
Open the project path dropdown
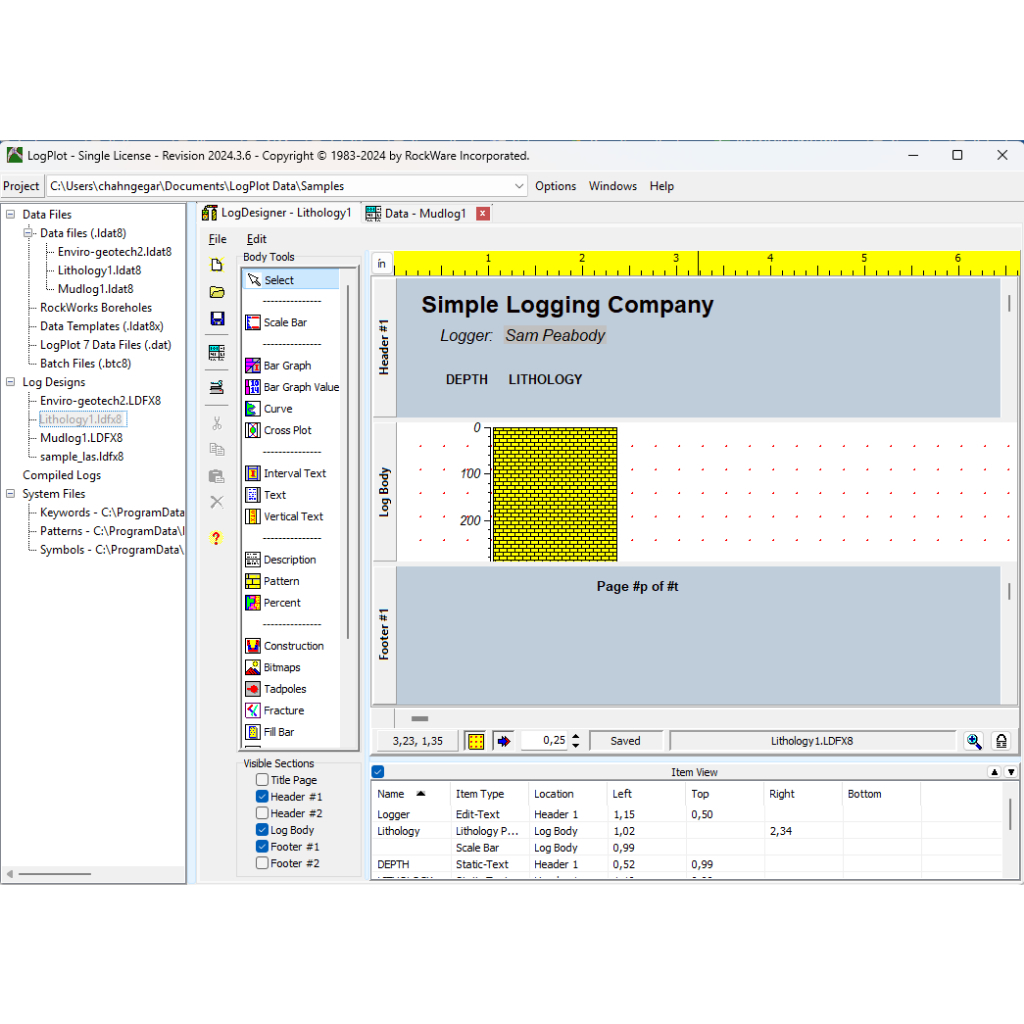tap(519, 186)
